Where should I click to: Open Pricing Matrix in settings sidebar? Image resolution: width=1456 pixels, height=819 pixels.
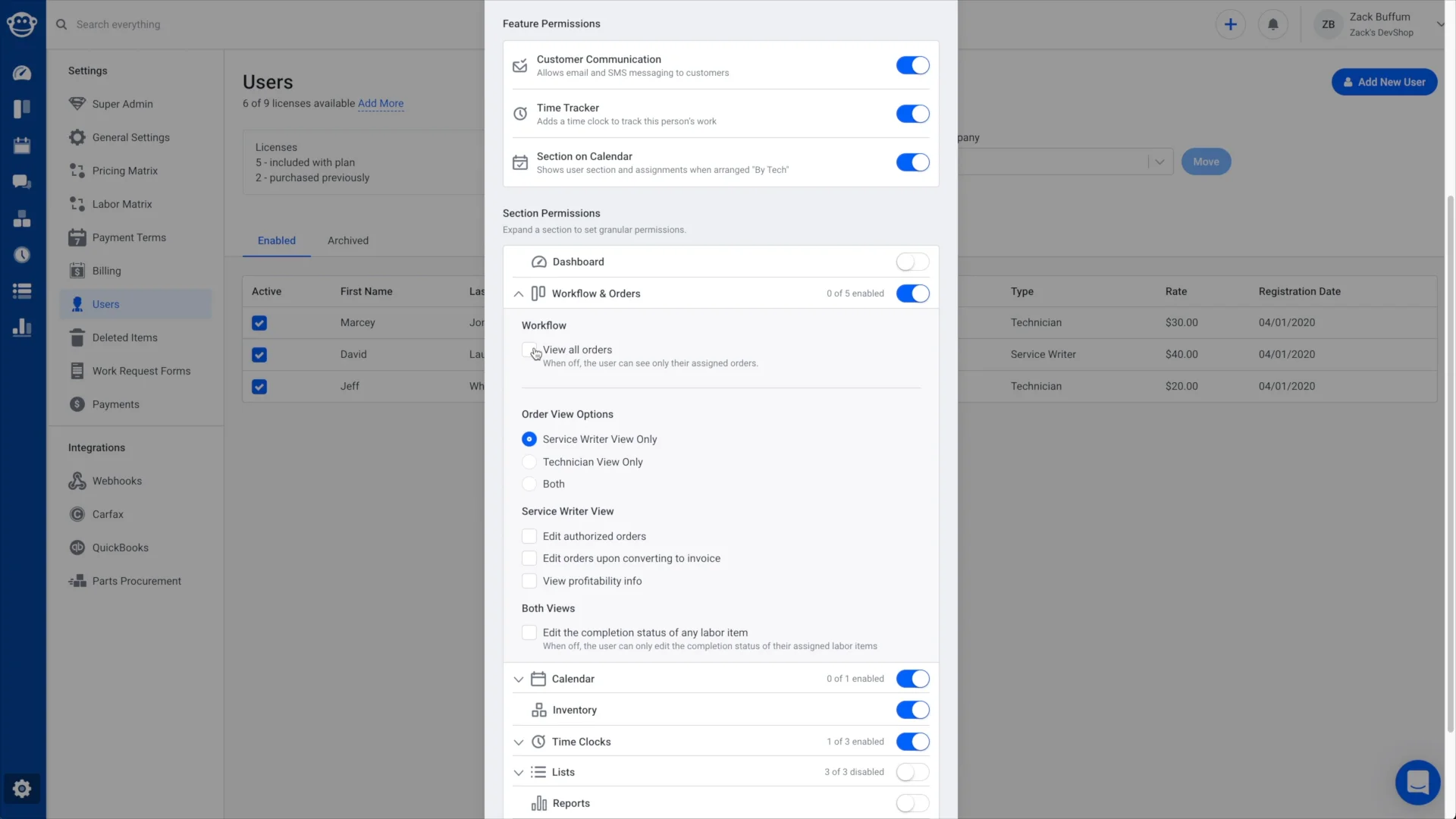tap(125, 171)
